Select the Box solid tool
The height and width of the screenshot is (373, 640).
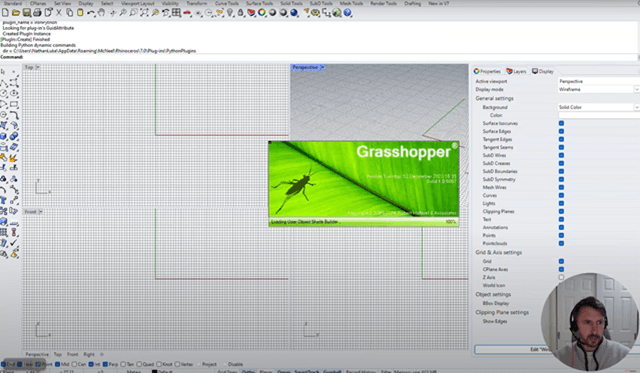coord(4,136)
